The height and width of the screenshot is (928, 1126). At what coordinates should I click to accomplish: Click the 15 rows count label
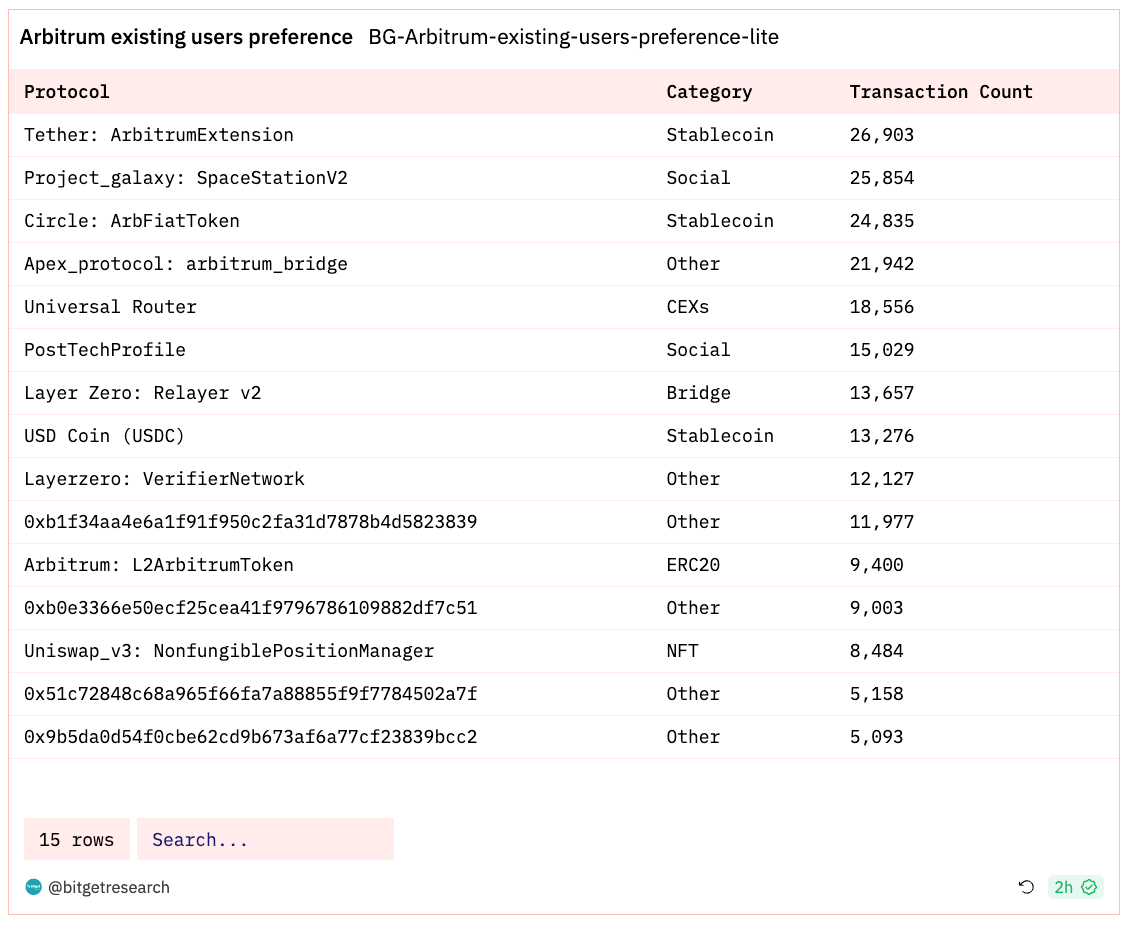(76, 839)
